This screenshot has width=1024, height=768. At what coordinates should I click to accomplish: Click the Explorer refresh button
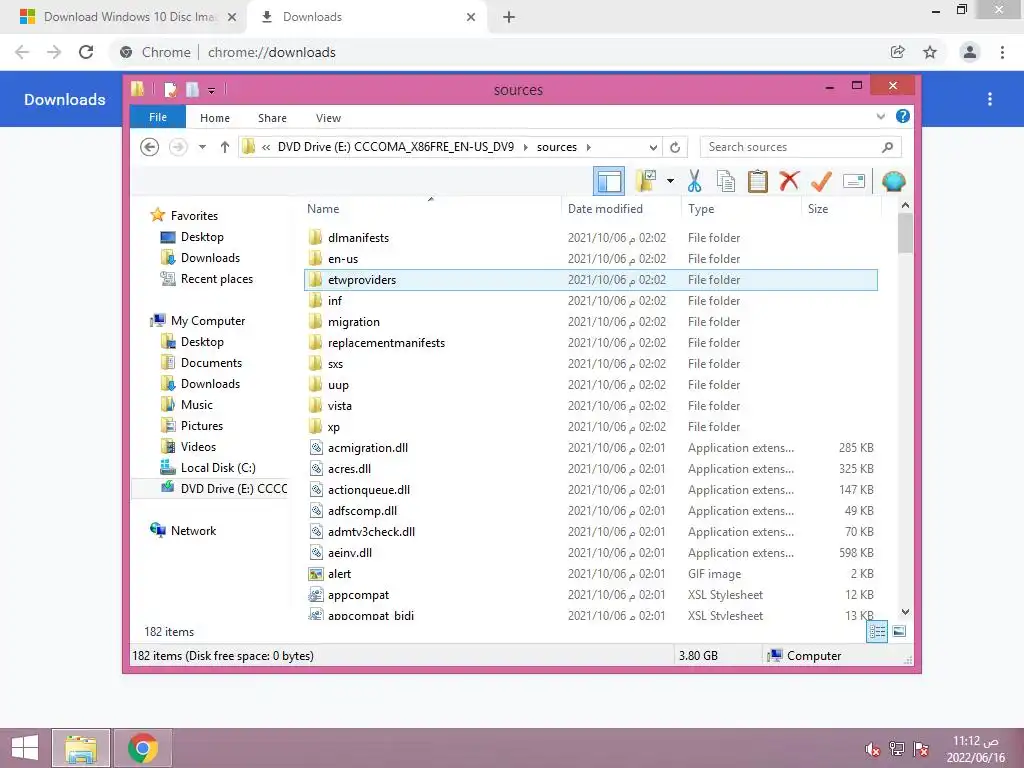pos(675,147)
